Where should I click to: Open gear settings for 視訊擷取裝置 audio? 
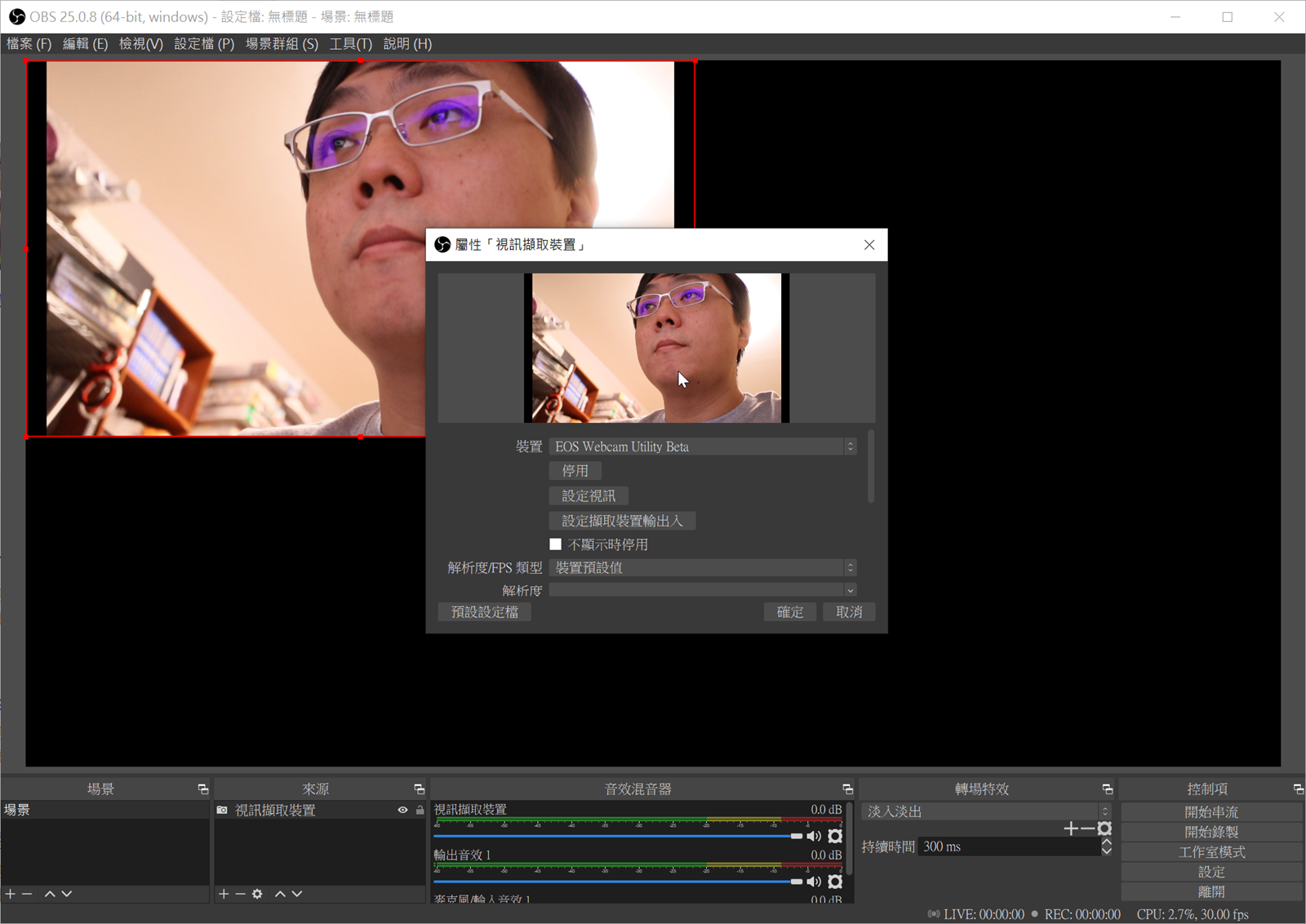(835, 836)
